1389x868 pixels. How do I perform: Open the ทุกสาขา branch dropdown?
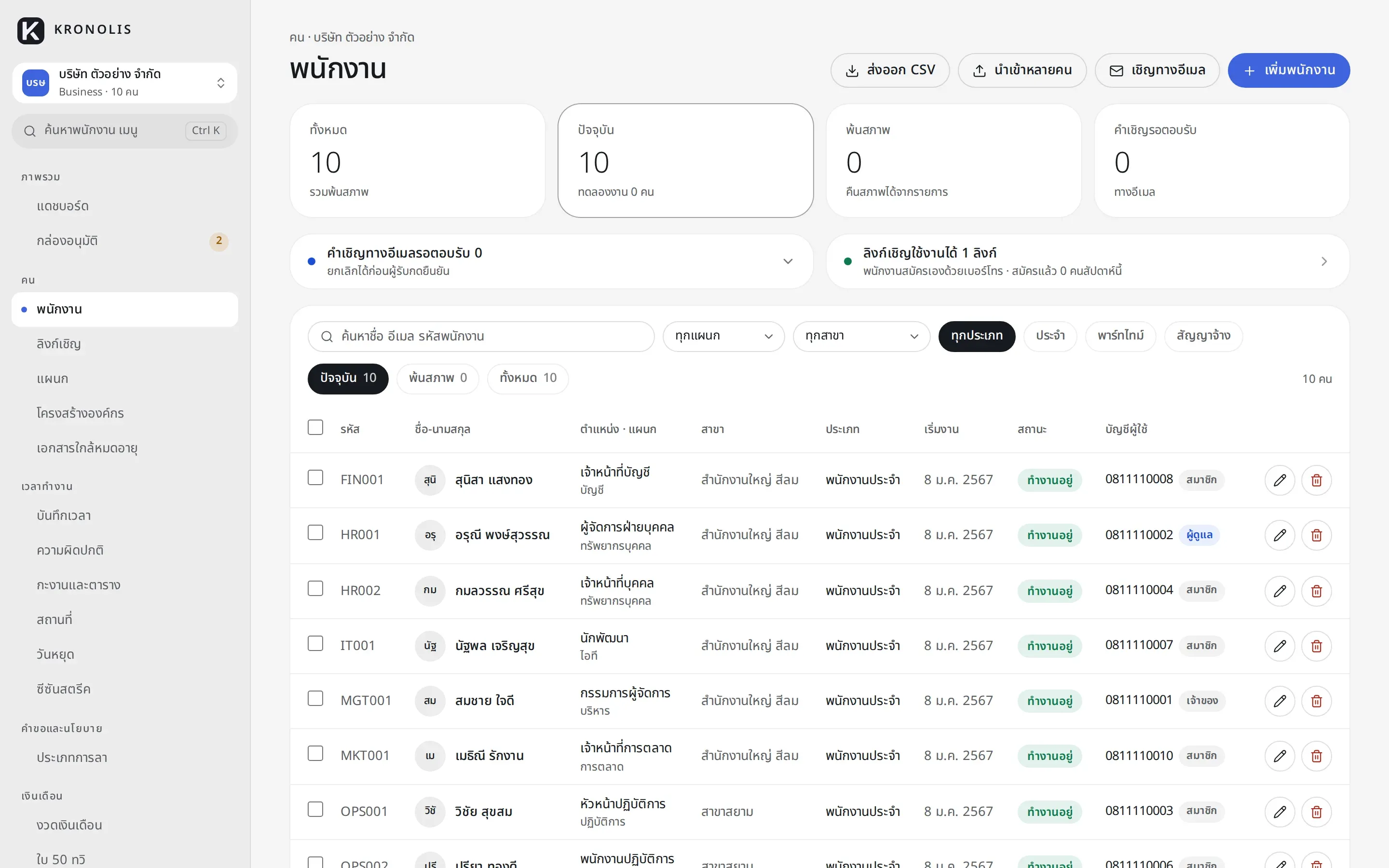click(x=861, y=337)
